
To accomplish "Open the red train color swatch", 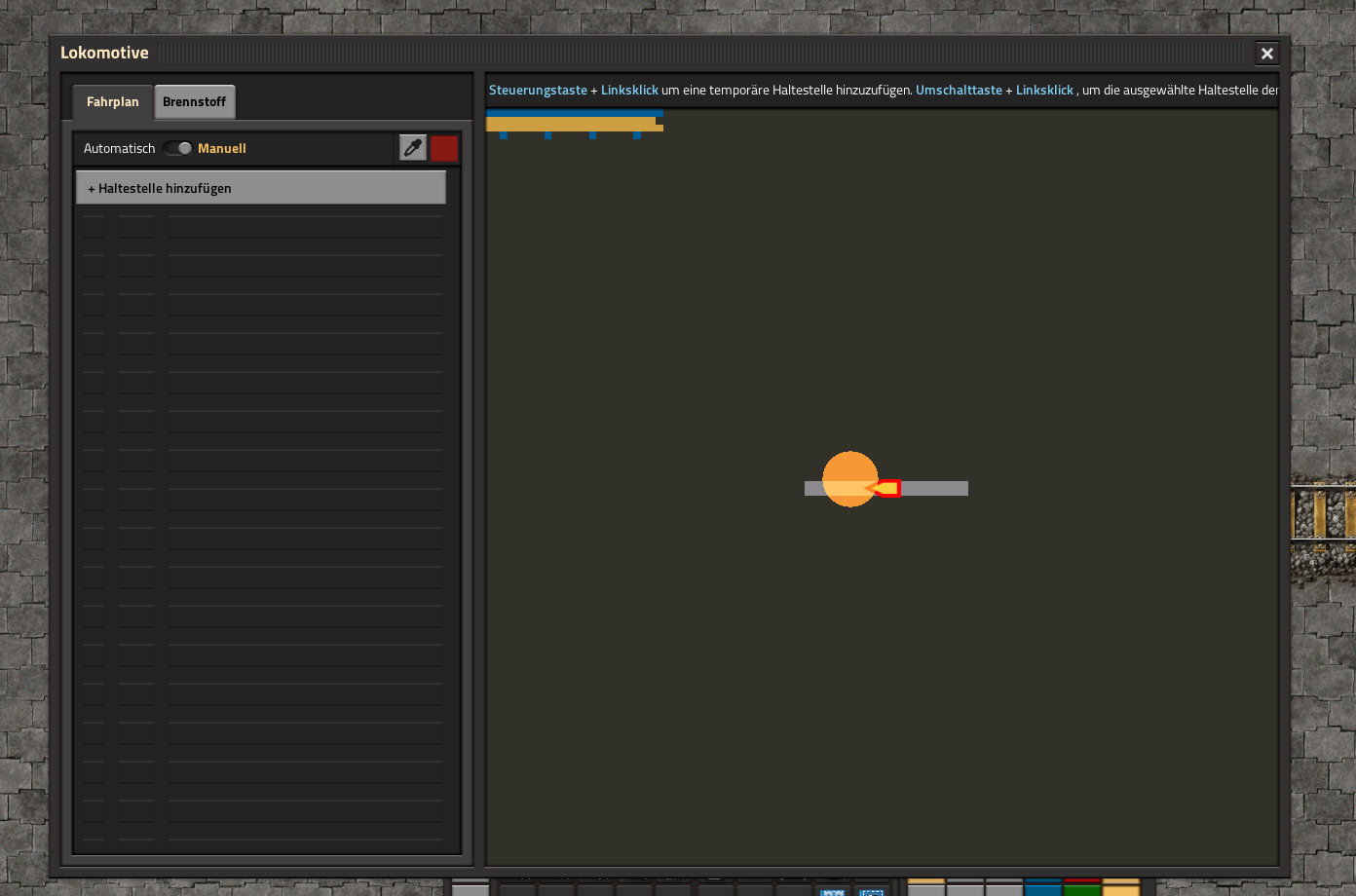I will 444,148.
